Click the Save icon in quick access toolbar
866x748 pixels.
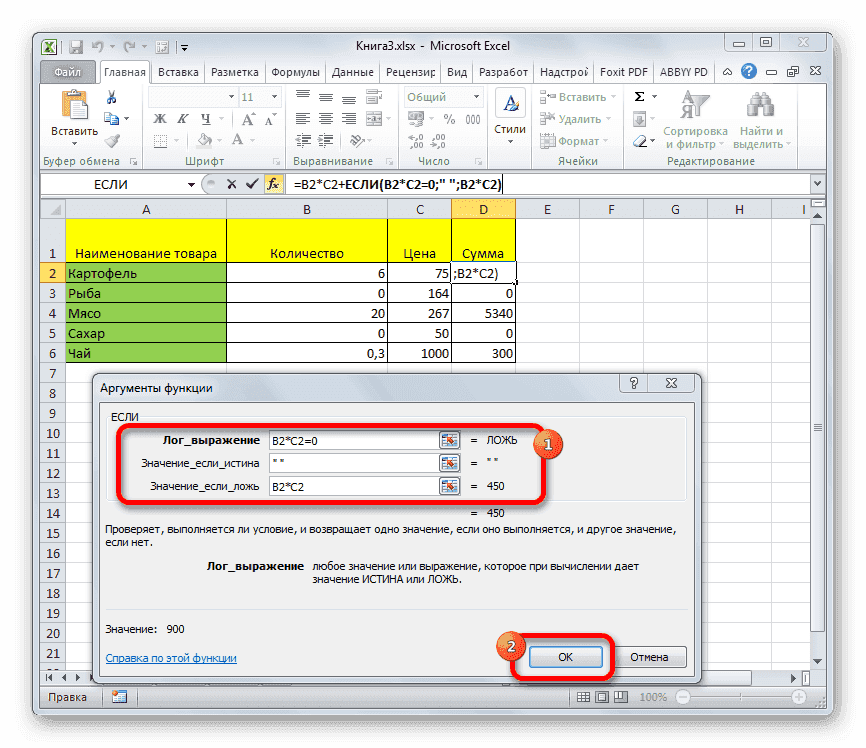click(76, 46)
